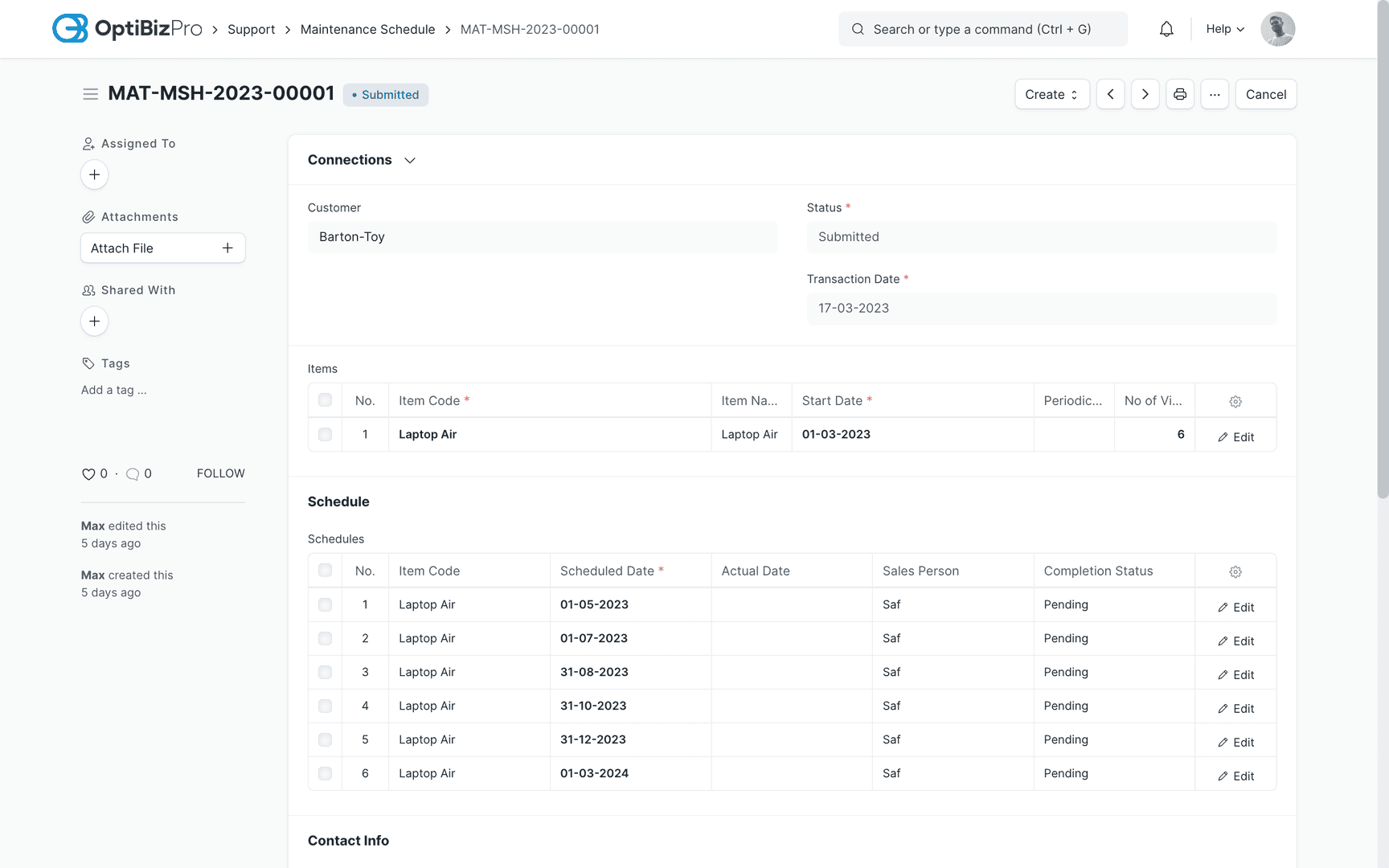Go to next document arrow
Viewport: 1389px width, 868px height.
point(1145,94)
